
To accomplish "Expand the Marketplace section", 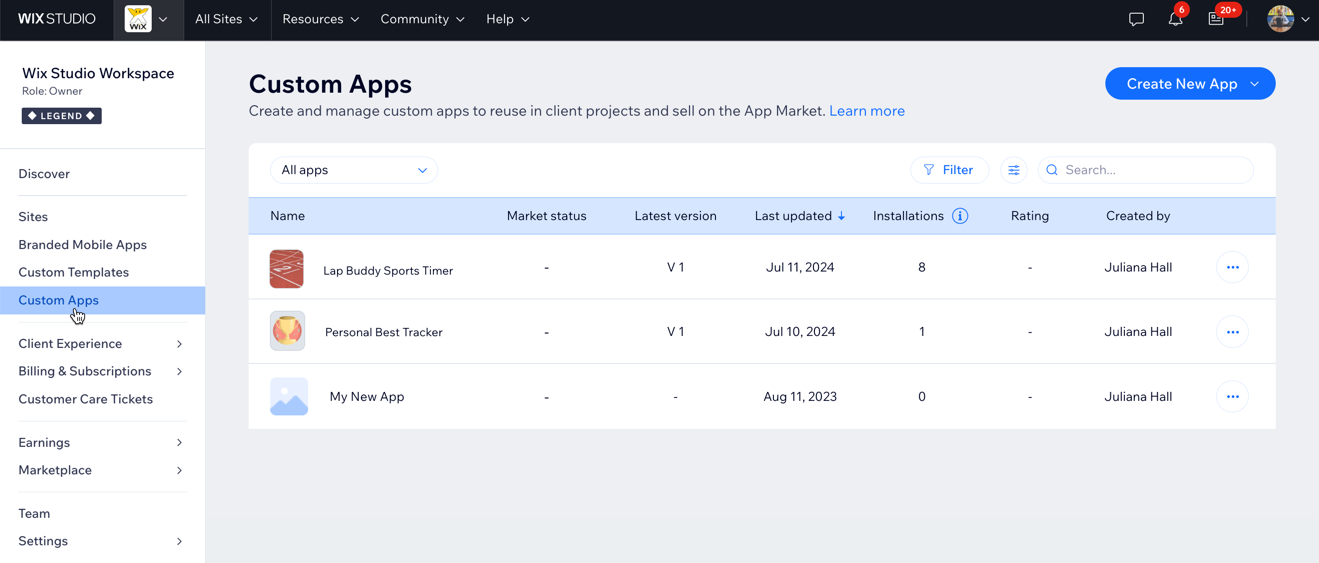I will tap(179, 470).
